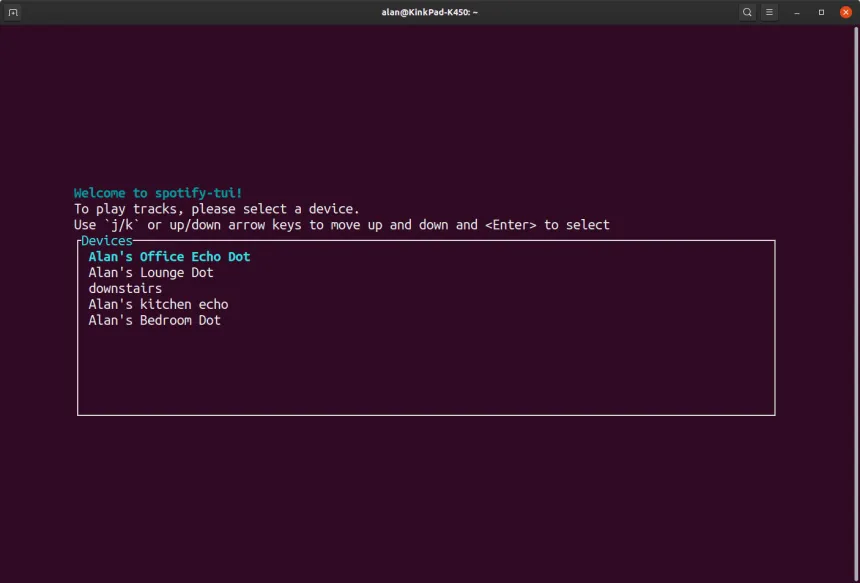Viewport: 860px width, 583px height.
Task: Open the terminal options via the menu icon
Action: click(x=768, y=12)
